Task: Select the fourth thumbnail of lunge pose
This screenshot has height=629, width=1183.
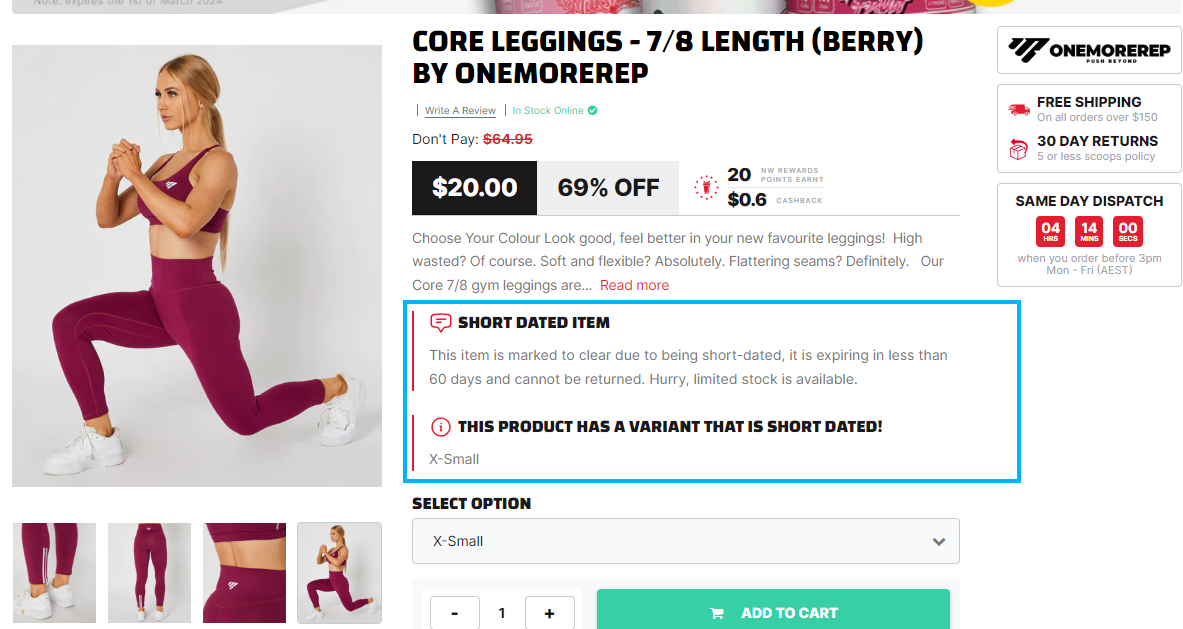Action: 339,573
